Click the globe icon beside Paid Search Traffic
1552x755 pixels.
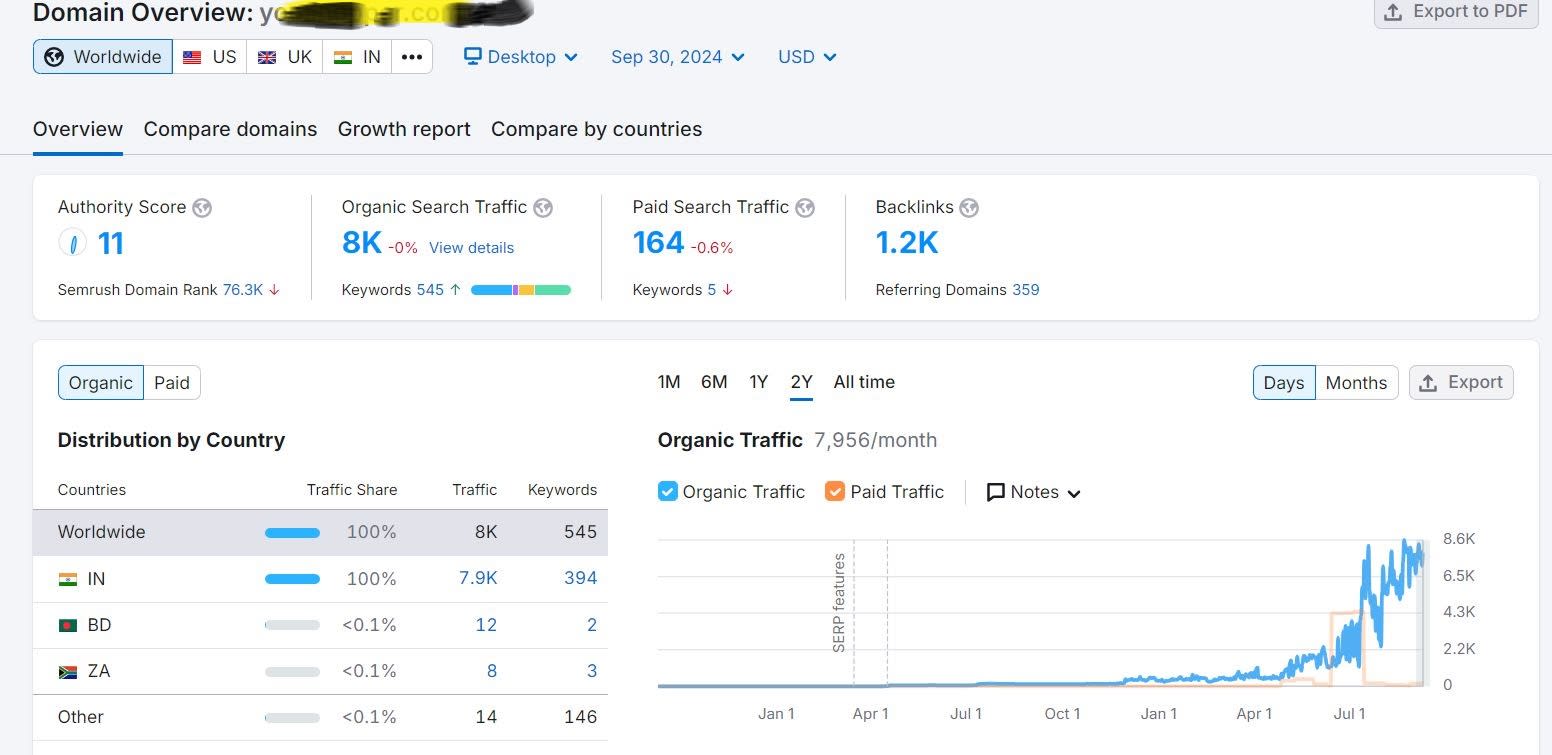pos(805,208)
